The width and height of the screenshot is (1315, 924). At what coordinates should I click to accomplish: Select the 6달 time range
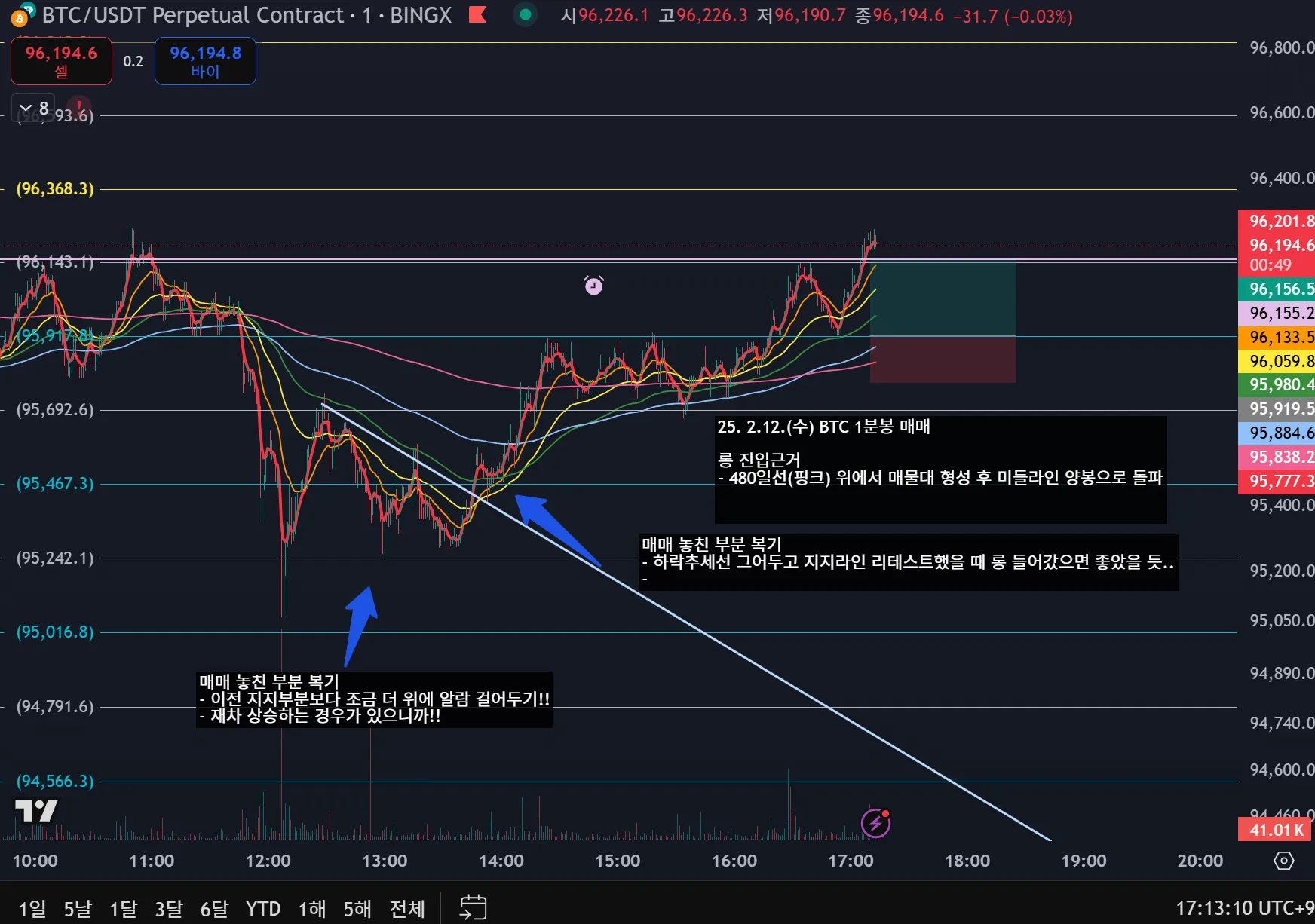214,909
